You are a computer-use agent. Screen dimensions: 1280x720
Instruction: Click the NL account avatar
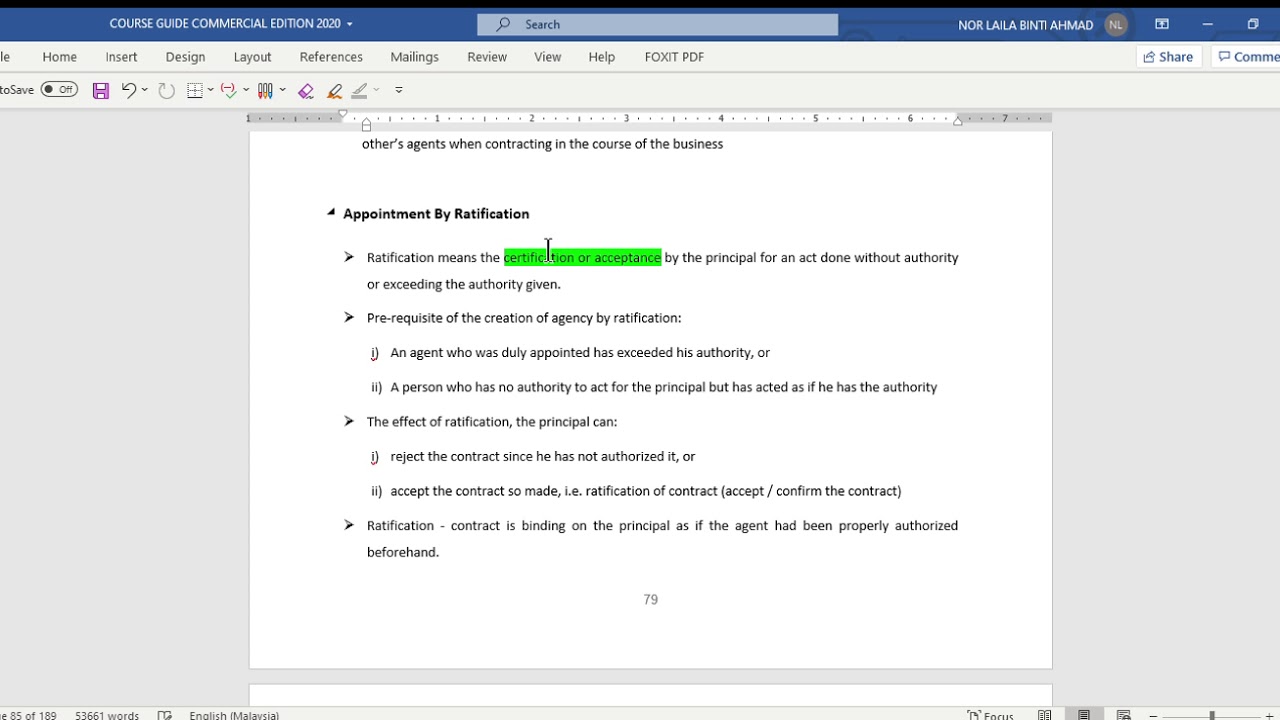(x=1116, y=25)
